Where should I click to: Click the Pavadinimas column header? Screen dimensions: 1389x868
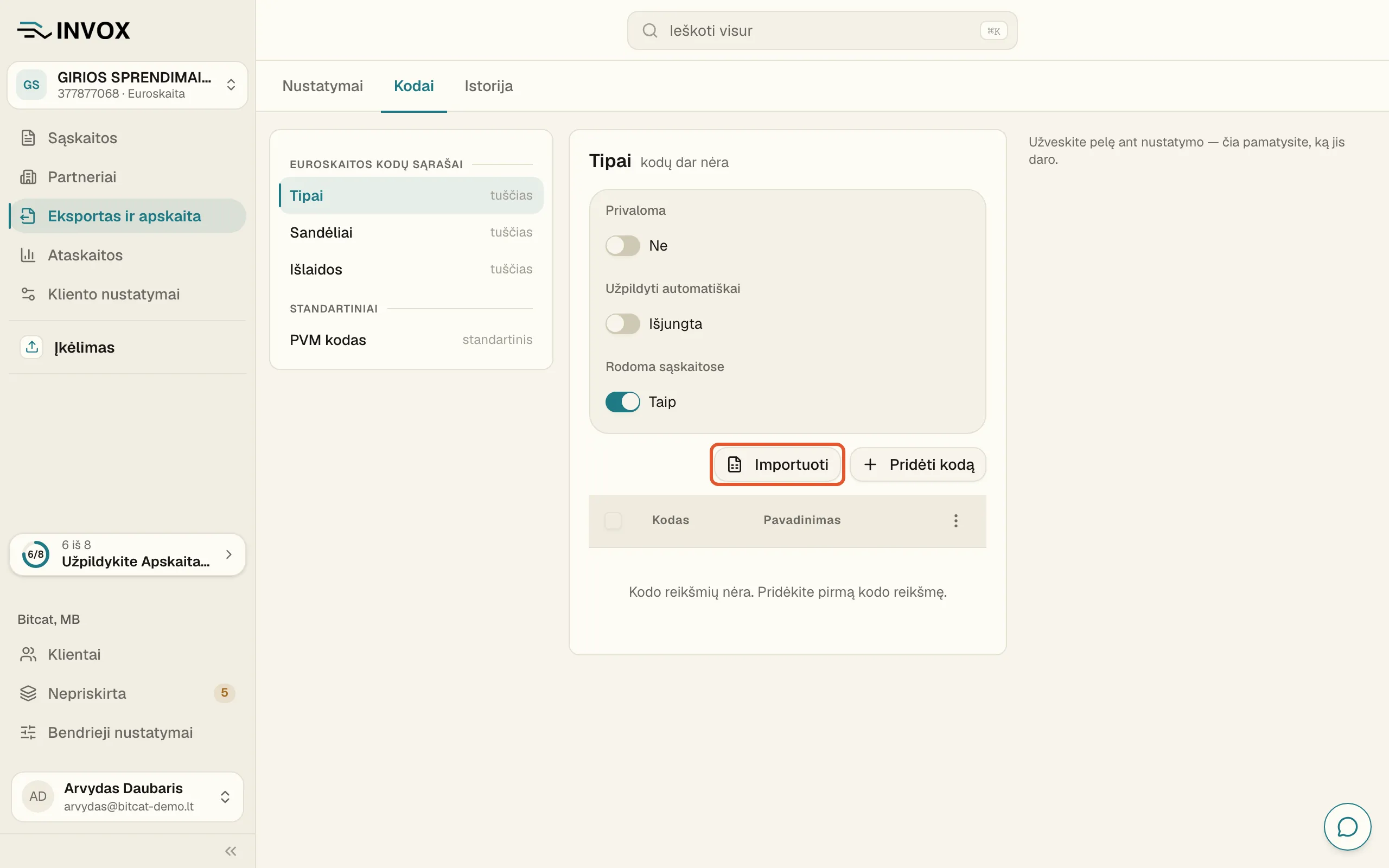[x=802, y=520]
